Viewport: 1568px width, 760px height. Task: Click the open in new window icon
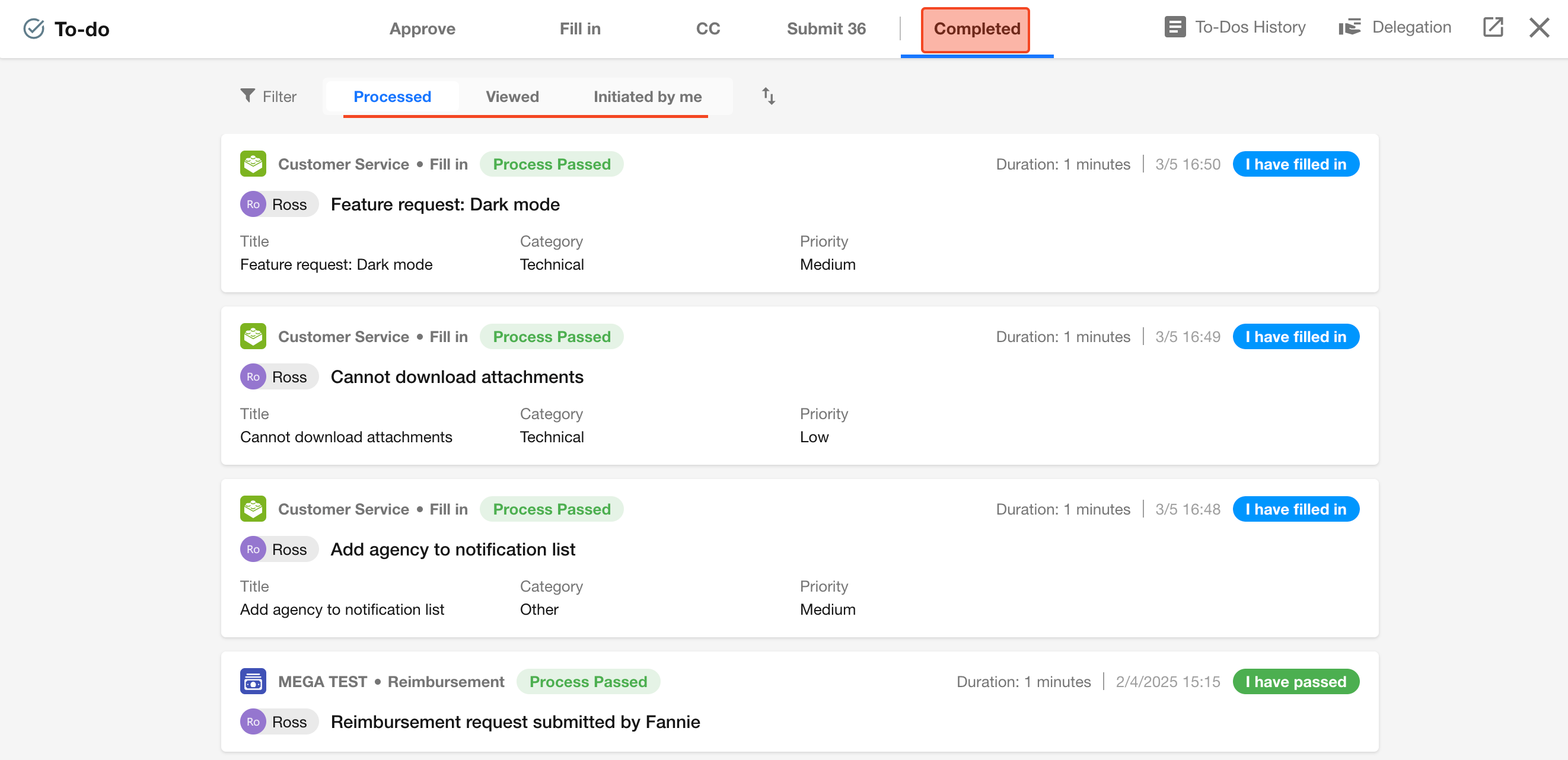[x=1493, y=27]
